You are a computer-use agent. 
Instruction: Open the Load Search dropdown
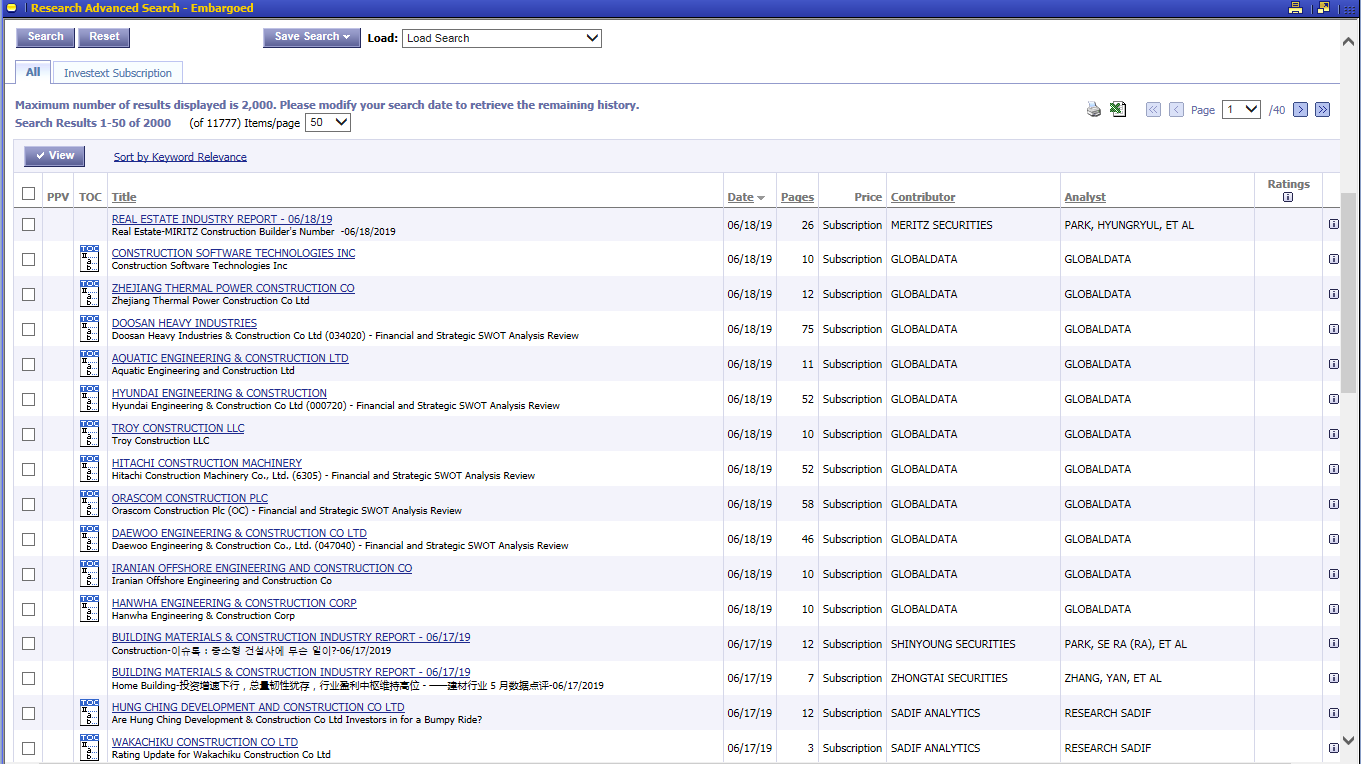502,38
